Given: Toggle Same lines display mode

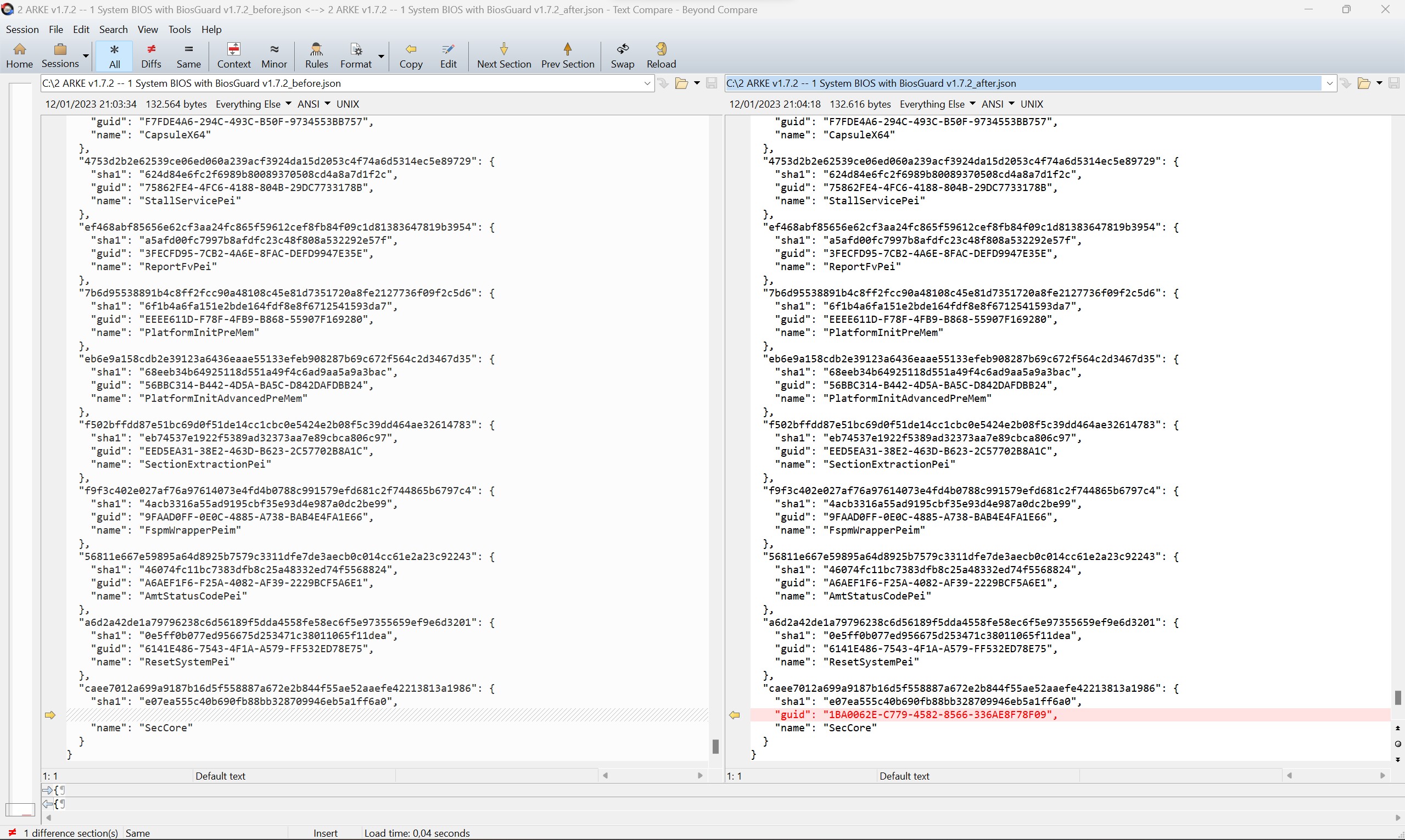Looking at the screenshot, I should click(x=188, y=54).
